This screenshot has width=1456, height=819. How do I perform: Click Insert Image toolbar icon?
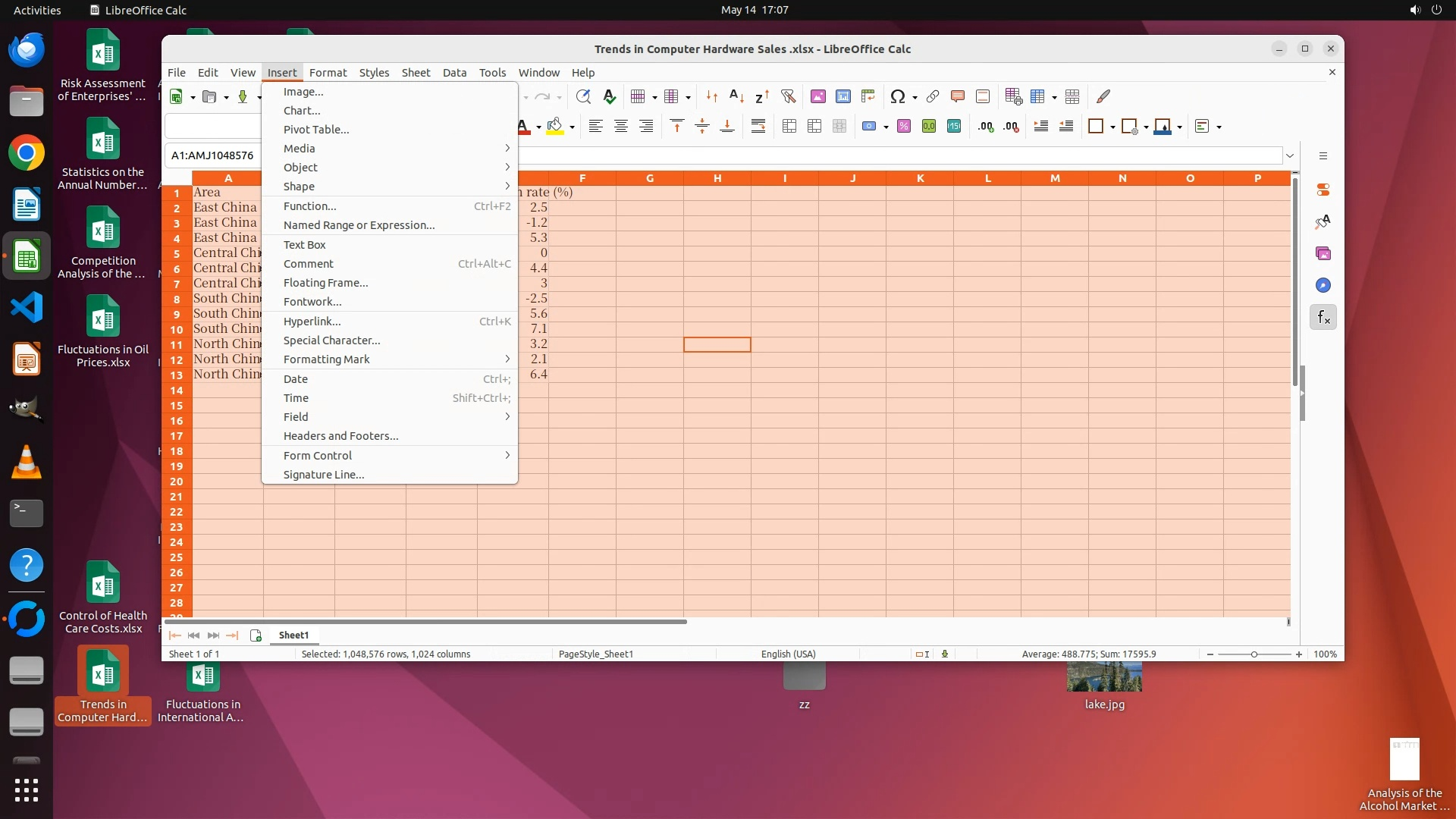click(x=817, y=96)
